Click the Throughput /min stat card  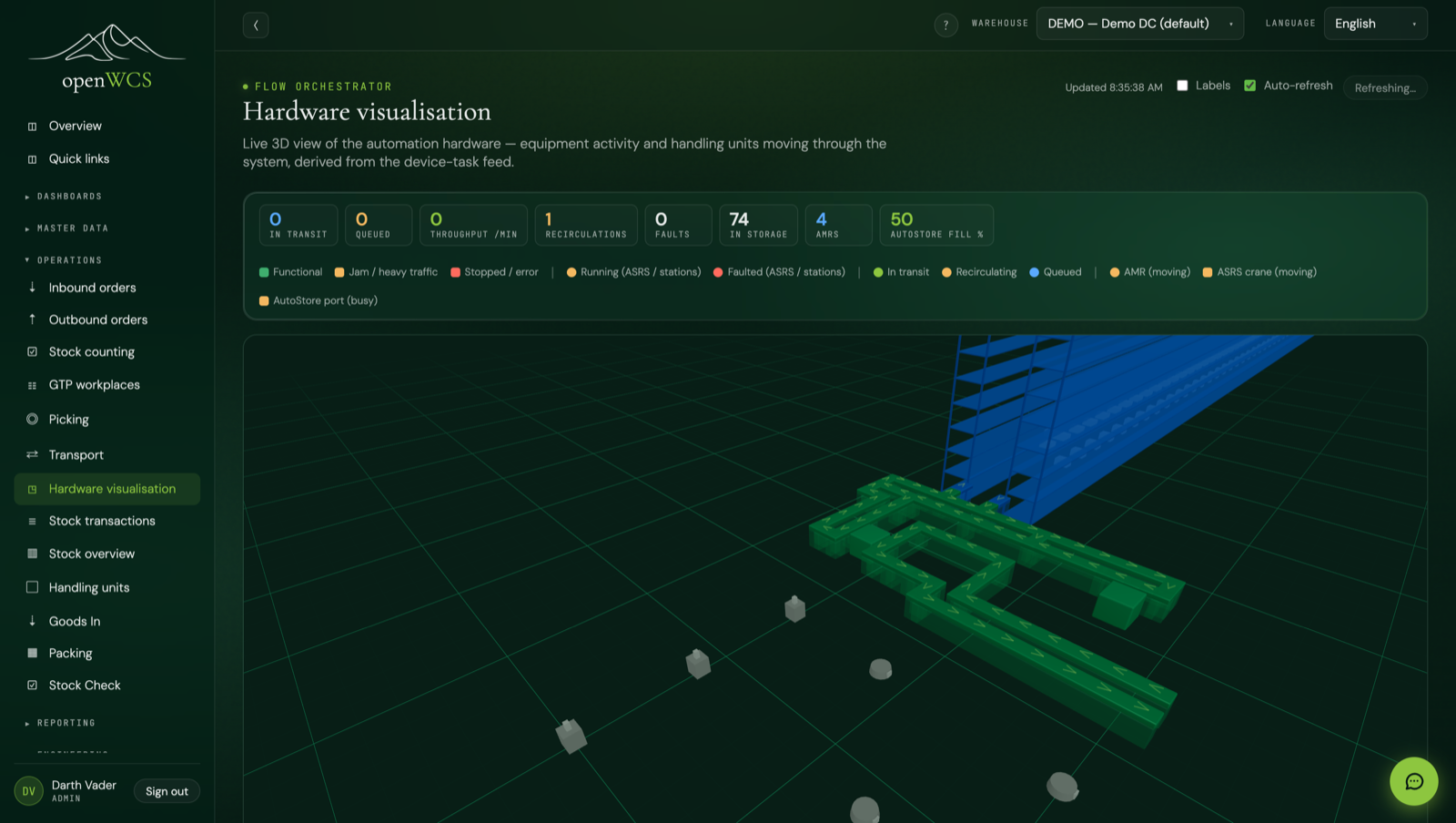point(473,225)
